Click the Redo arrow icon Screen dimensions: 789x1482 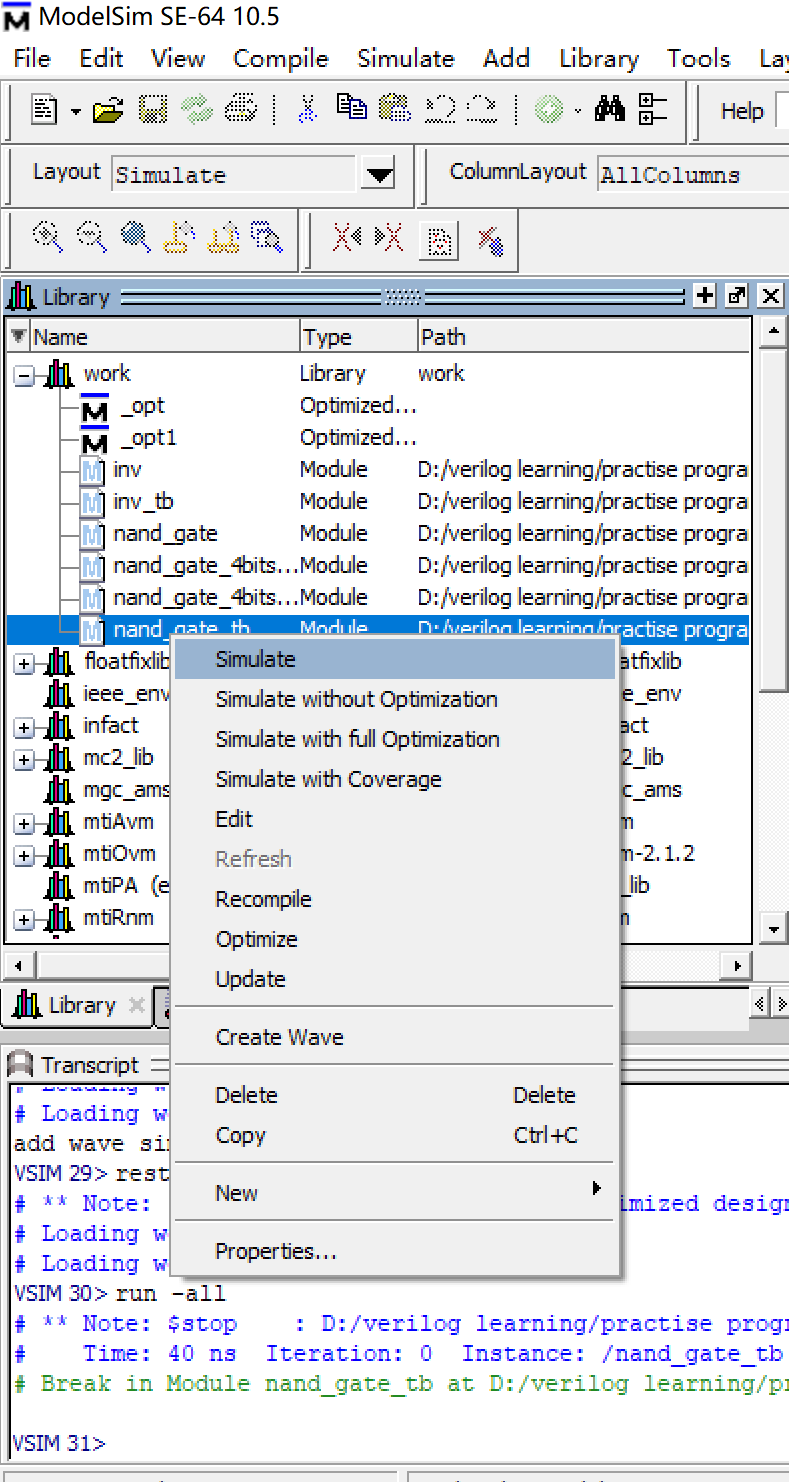[484, 109]
